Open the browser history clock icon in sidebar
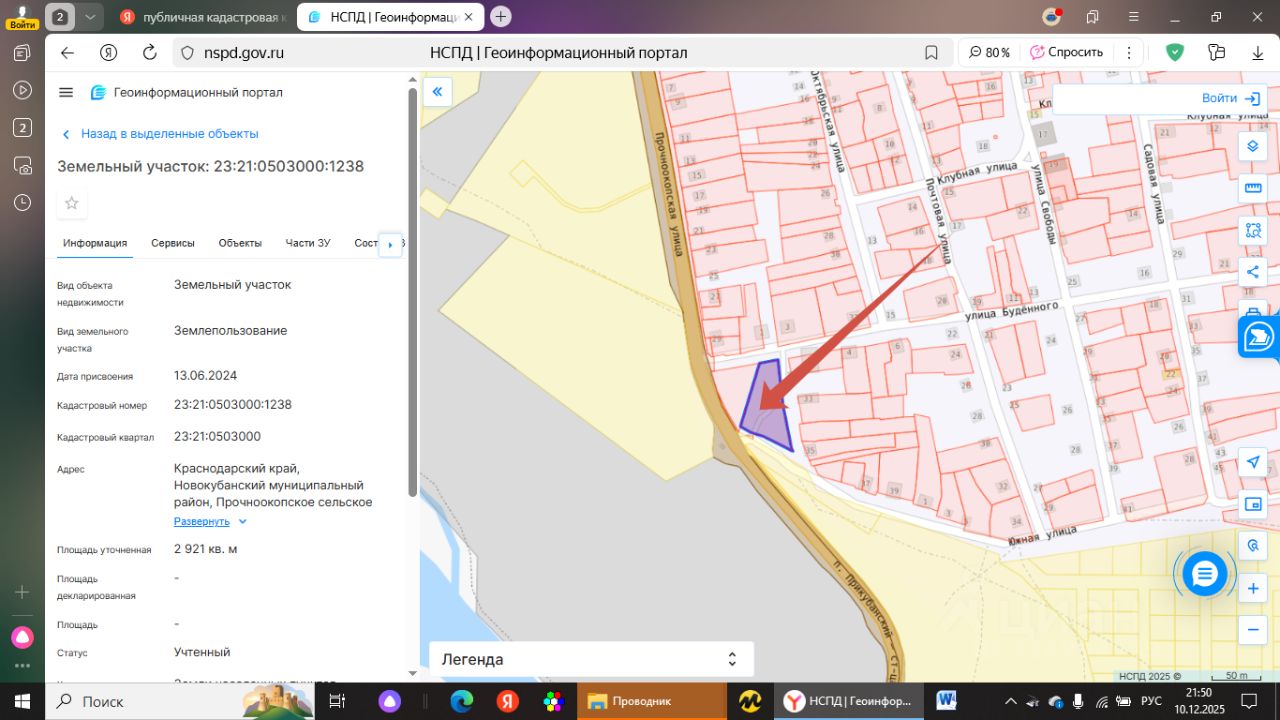The height and width of the screenshot is (720, 1280). pyautogui.click(x=22, y=202)
